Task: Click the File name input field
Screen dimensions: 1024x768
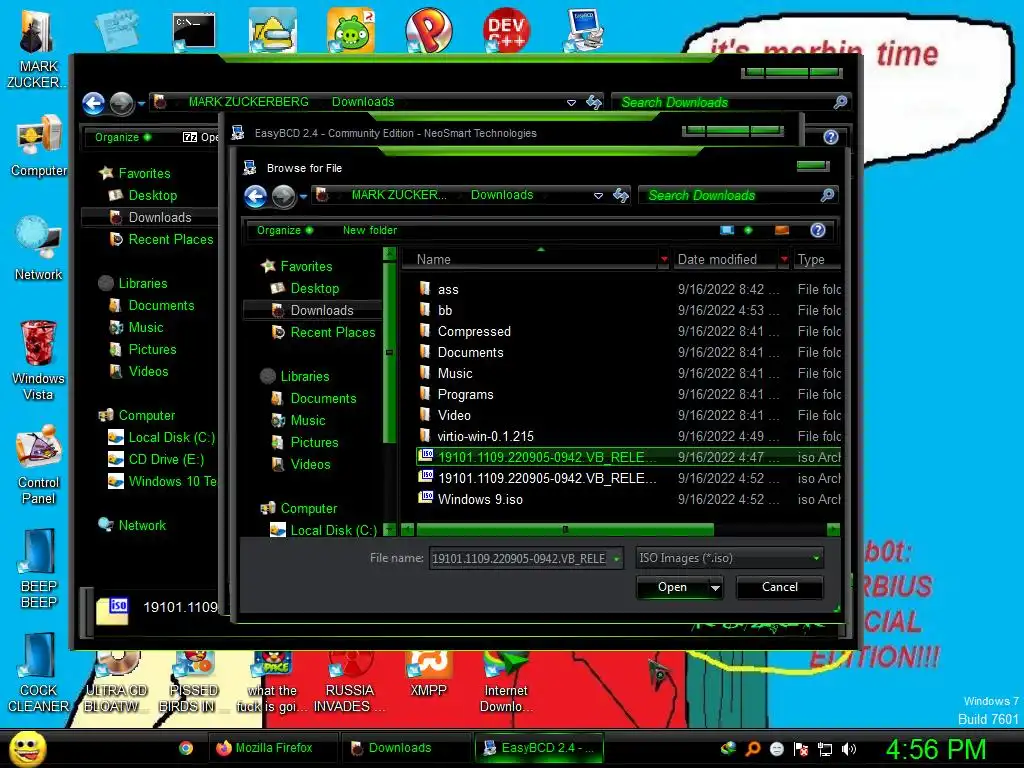Action: [519, 558]
